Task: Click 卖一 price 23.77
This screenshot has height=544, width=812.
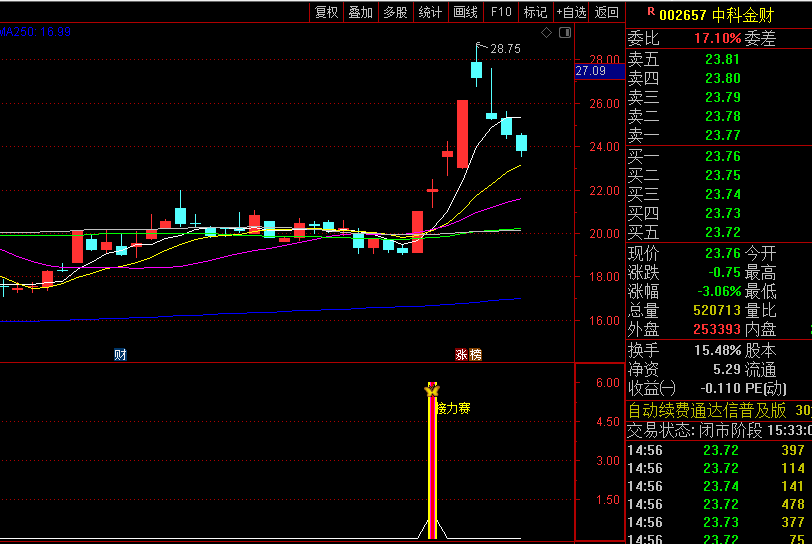Action: coord(722,135)
